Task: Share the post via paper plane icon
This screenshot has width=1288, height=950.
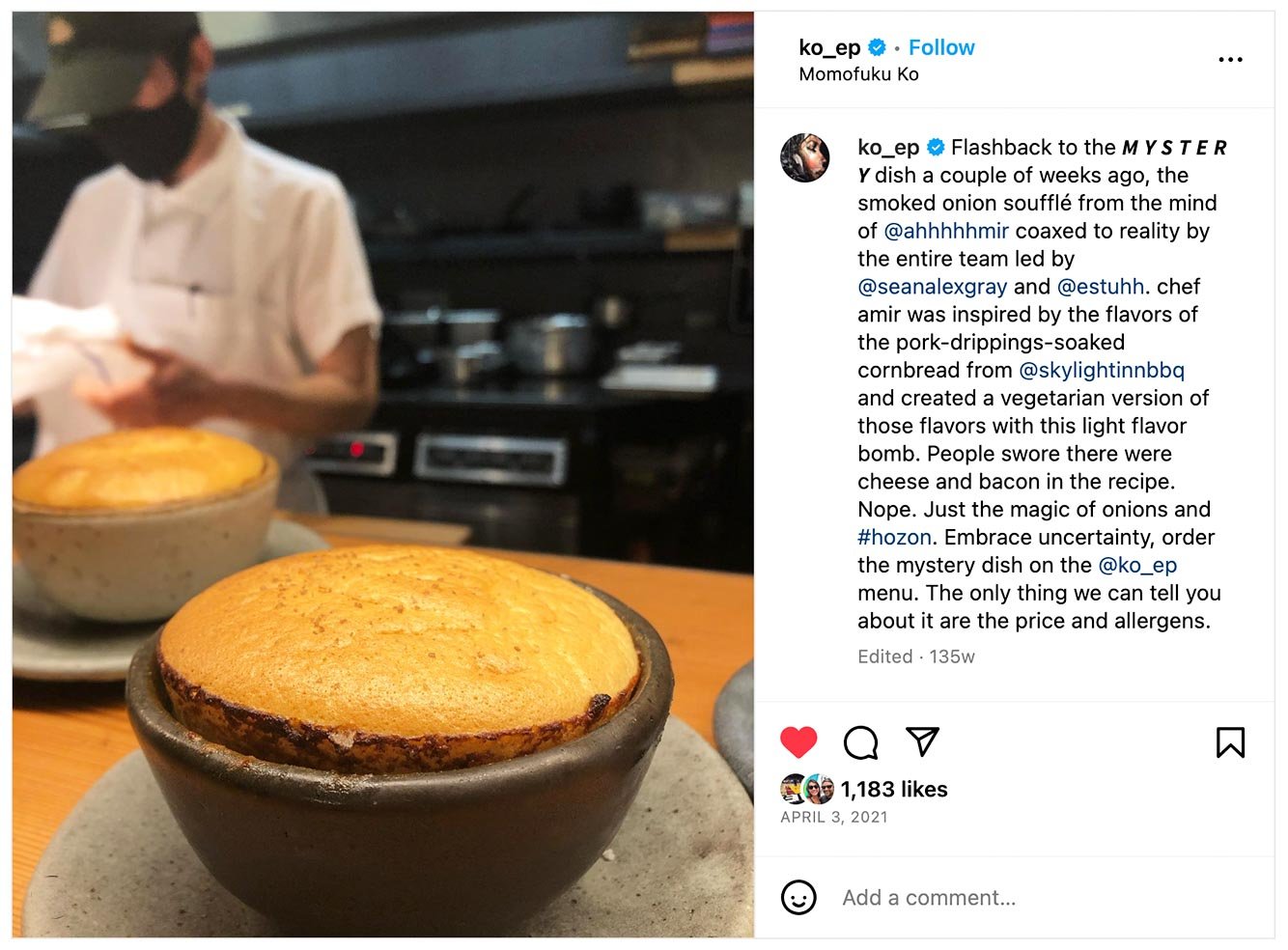Action: click(x=922, y=741)
